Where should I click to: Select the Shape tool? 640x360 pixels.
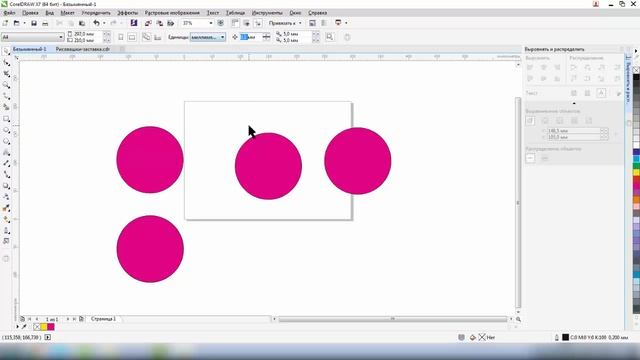[6, 63]
